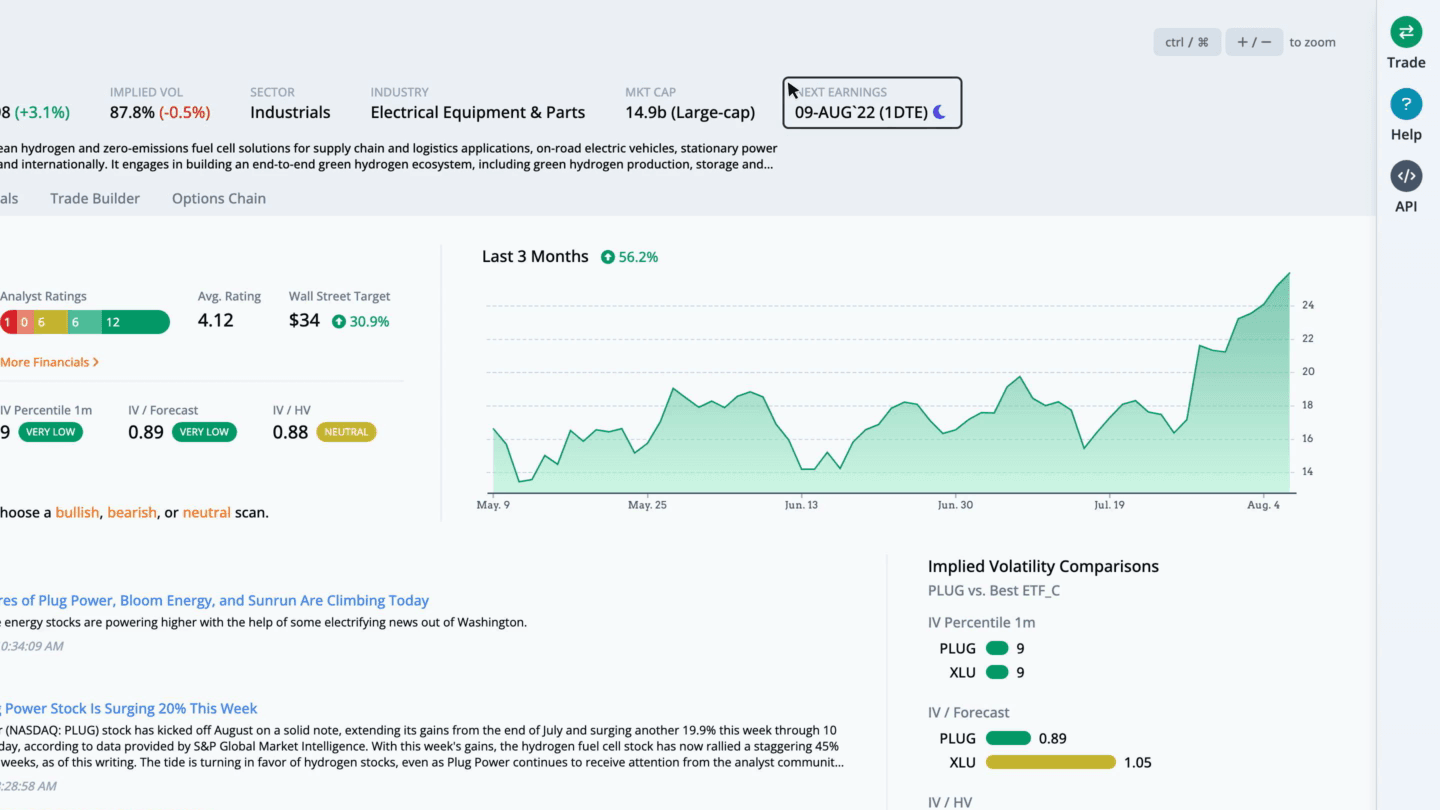
Task: Switch to the Trade Builder tab
Action: 95,198
